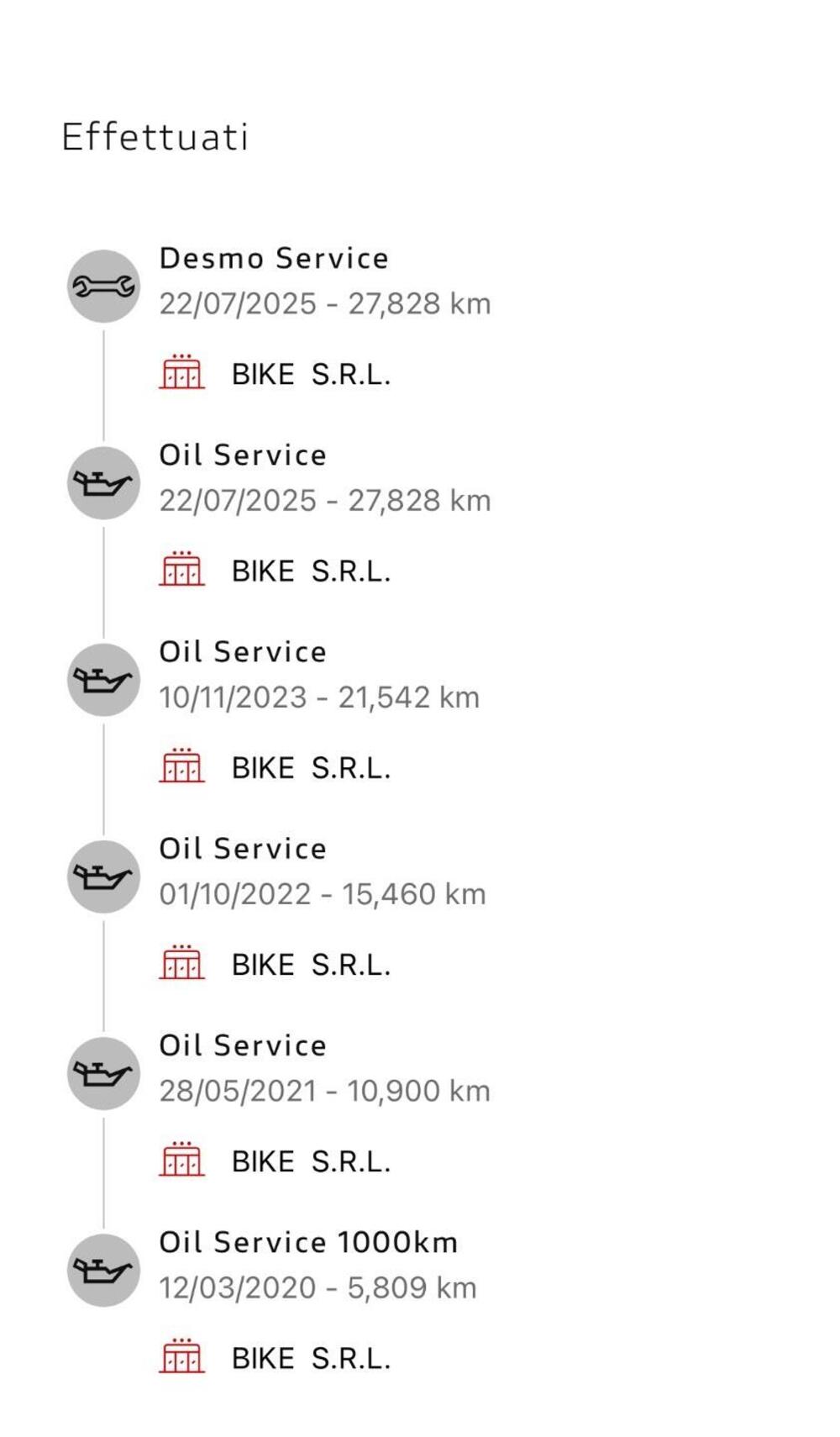Viewport: 840px width, 1437px height.
Task: Click the 12/03/2020 - 5,809 km line
Action: point(318,1287)
